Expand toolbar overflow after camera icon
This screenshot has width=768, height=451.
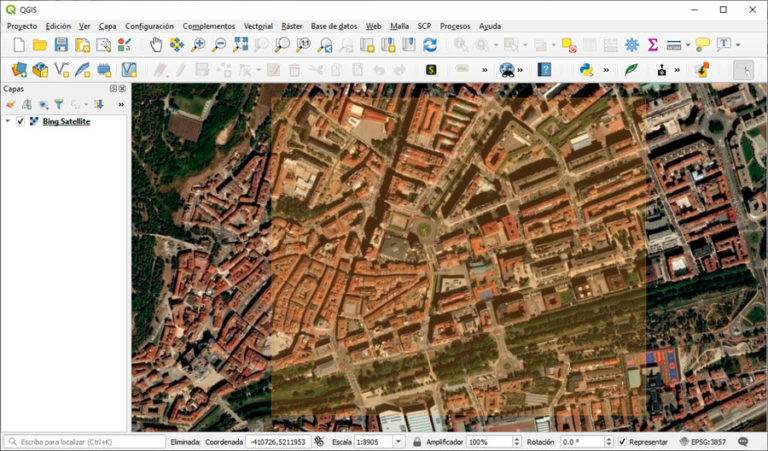coord(677,70)
